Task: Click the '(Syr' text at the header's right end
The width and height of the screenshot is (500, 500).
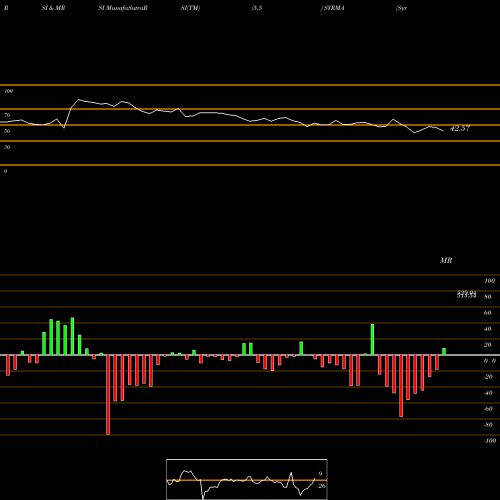Action: [x=401, y=8]
